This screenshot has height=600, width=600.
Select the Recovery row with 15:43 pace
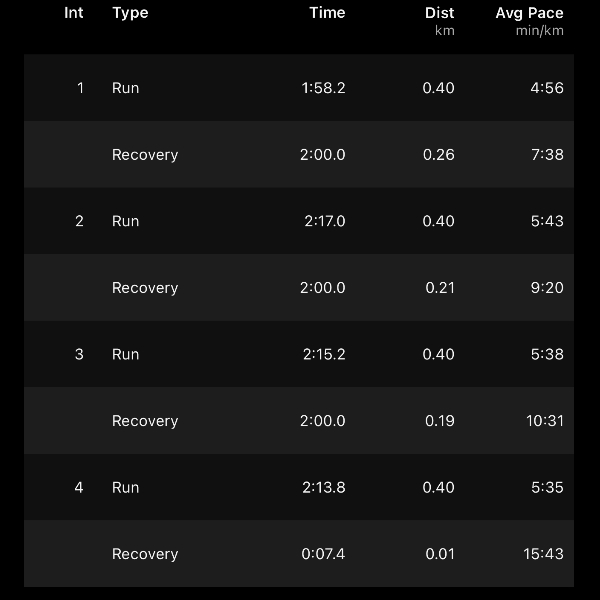tap(299, 554)
